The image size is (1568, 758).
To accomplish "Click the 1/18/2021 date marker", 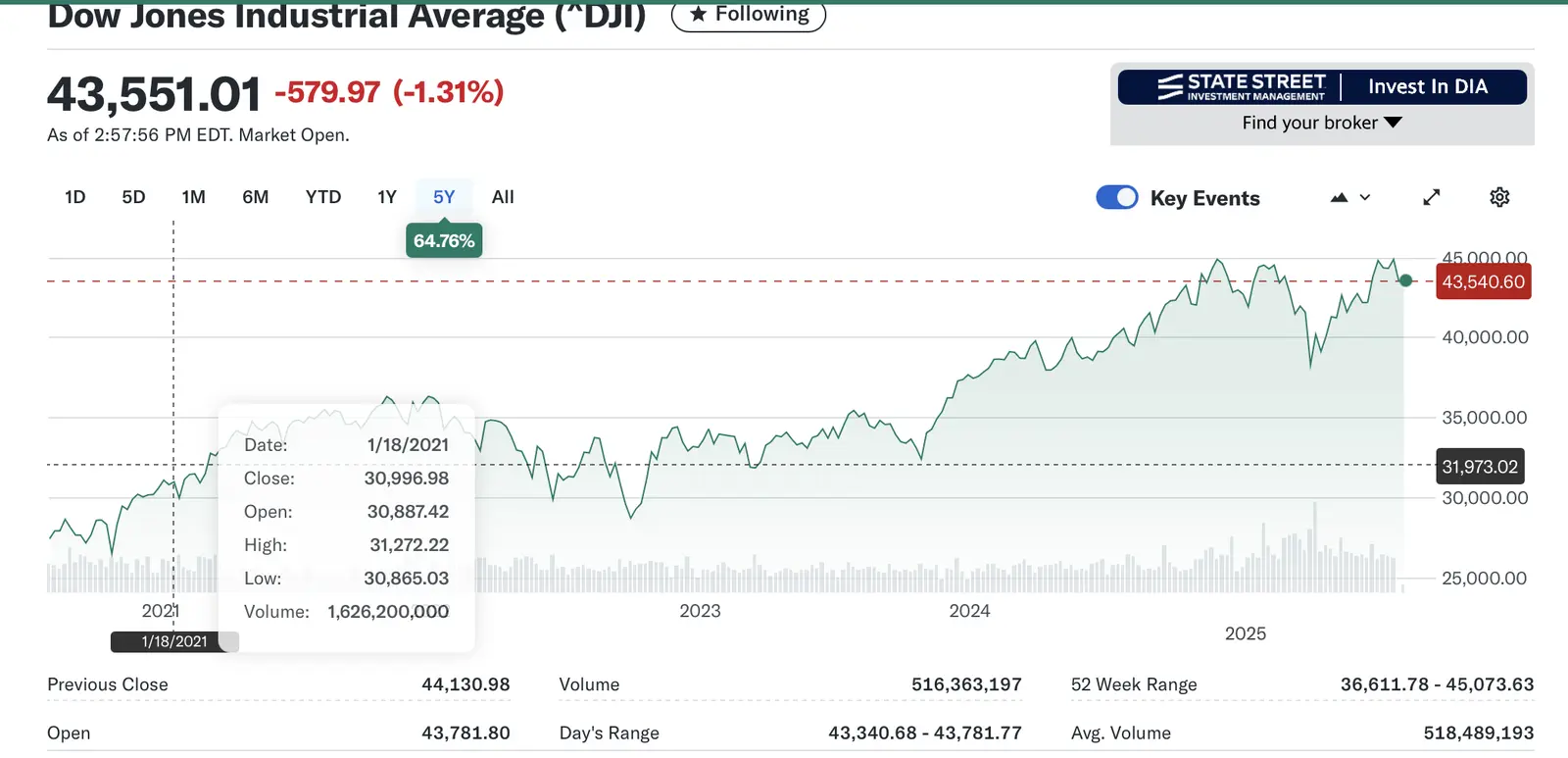I will coord(174,641).
